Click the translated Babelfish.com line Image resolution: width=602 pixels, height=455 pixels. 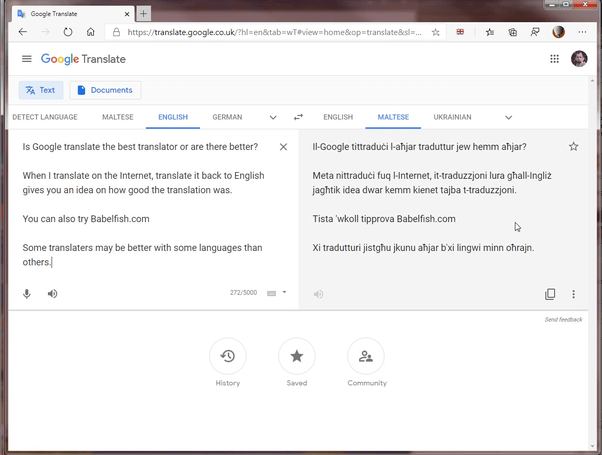[x=384, y=219]
